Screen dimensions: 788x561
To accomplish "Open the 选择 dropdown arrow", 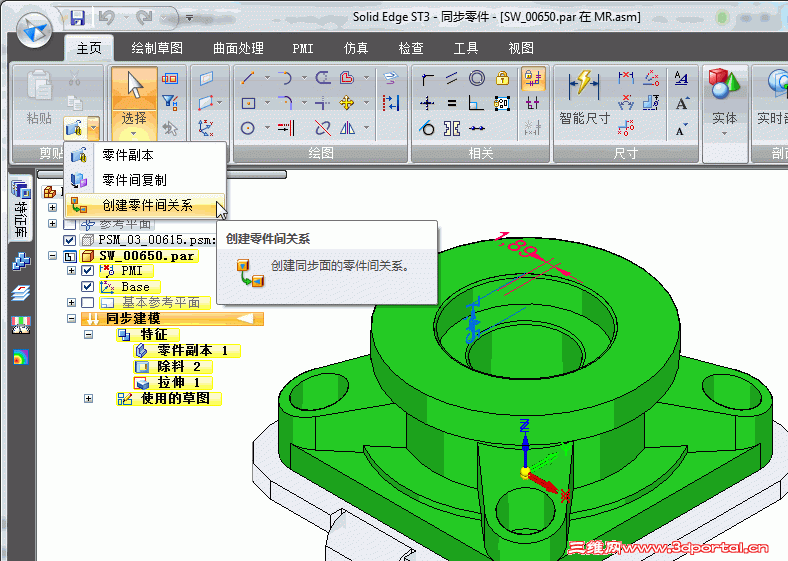I will (134, 134).
